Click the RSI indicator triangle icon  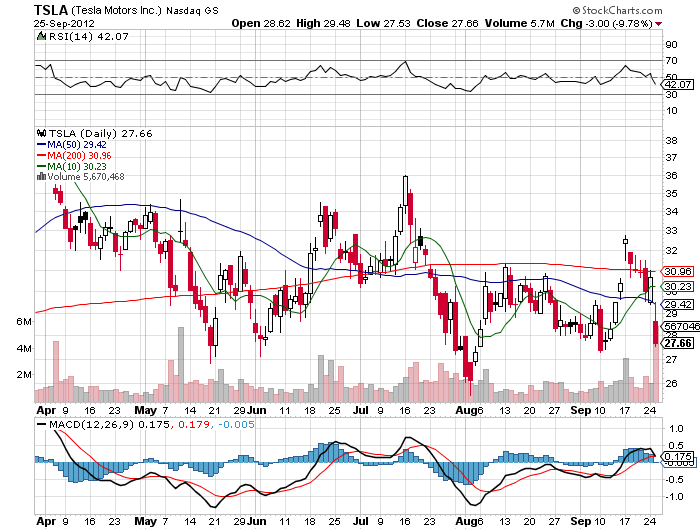point(41,36)
